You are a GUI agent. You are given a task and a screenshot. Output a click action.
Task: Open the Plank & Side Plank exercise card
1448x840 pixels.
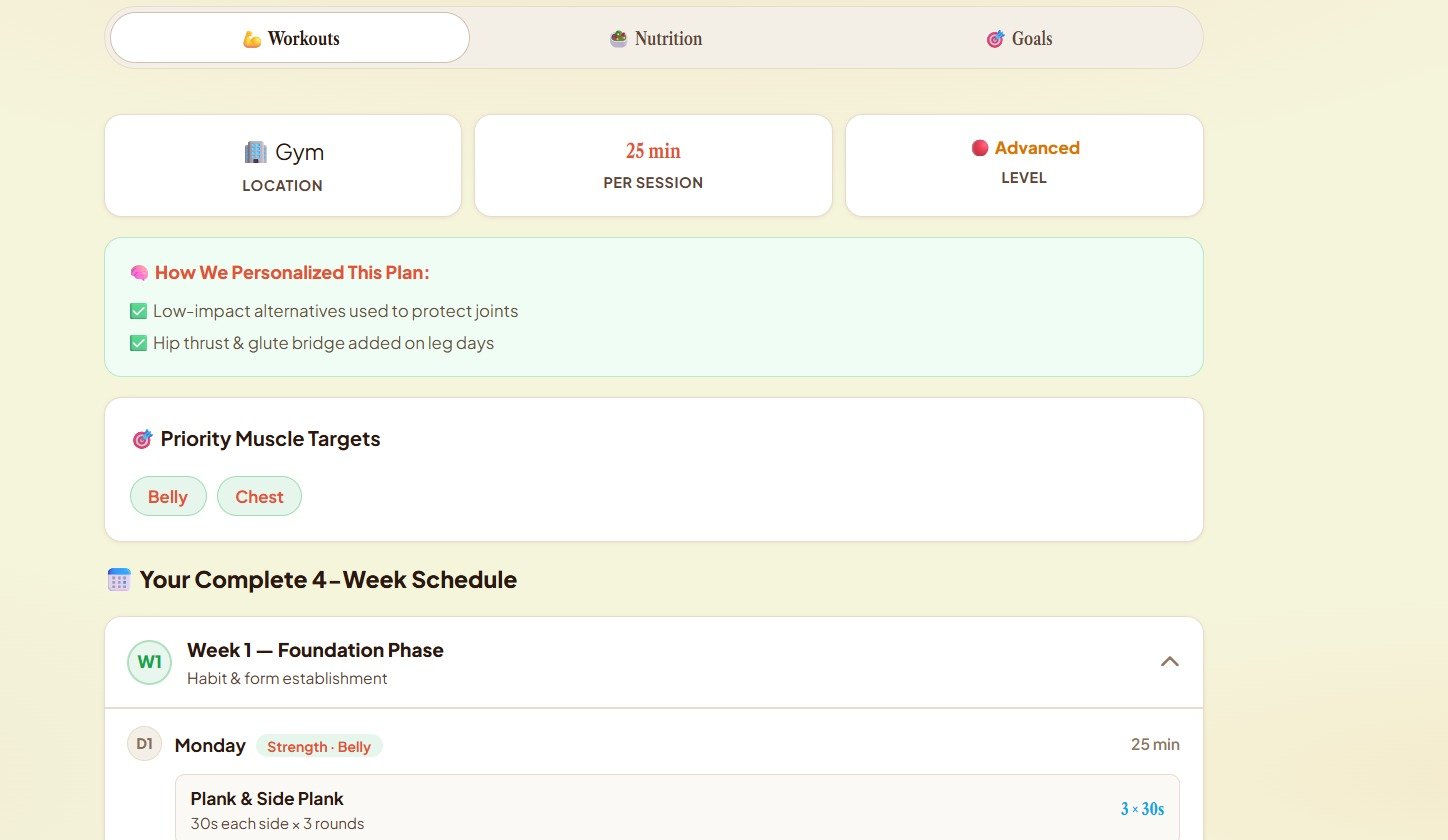pyautogui.click(x=677, y=809)
